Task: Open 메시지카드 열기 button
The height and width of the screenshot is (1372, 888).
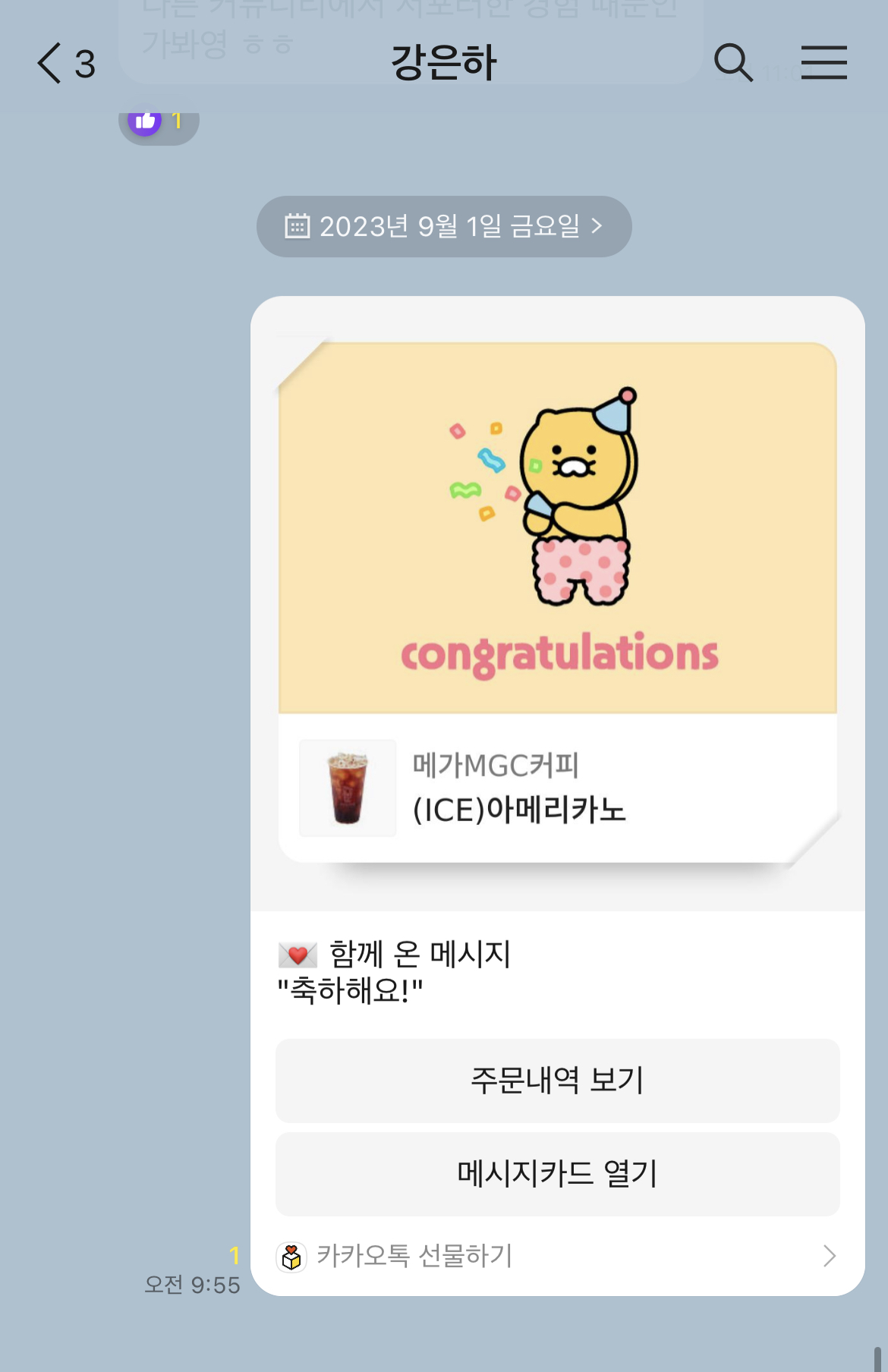Action: [x=558, y=1174]
